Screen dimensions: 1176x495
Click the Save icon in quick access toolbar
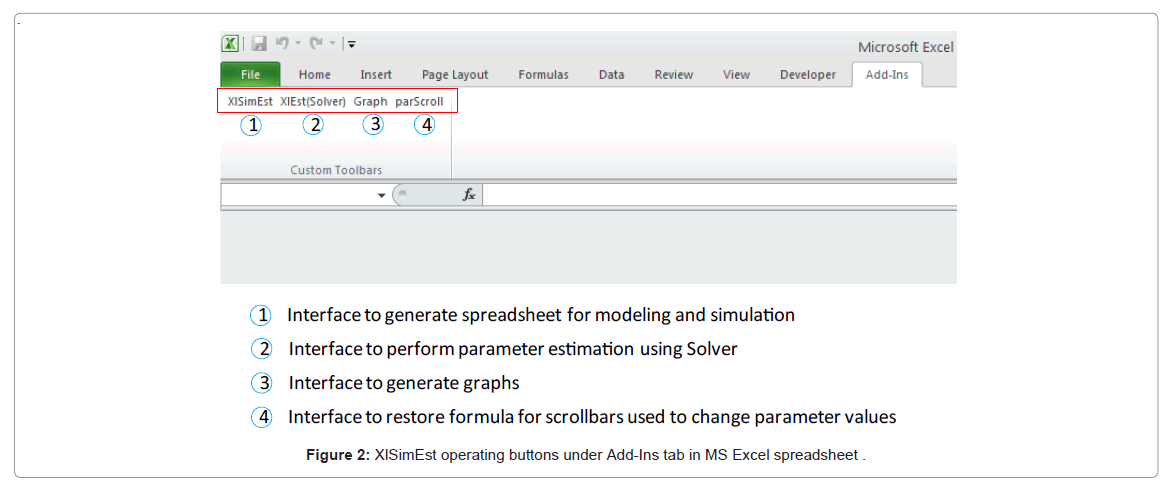pyautogui.click(x=259, y=44)
